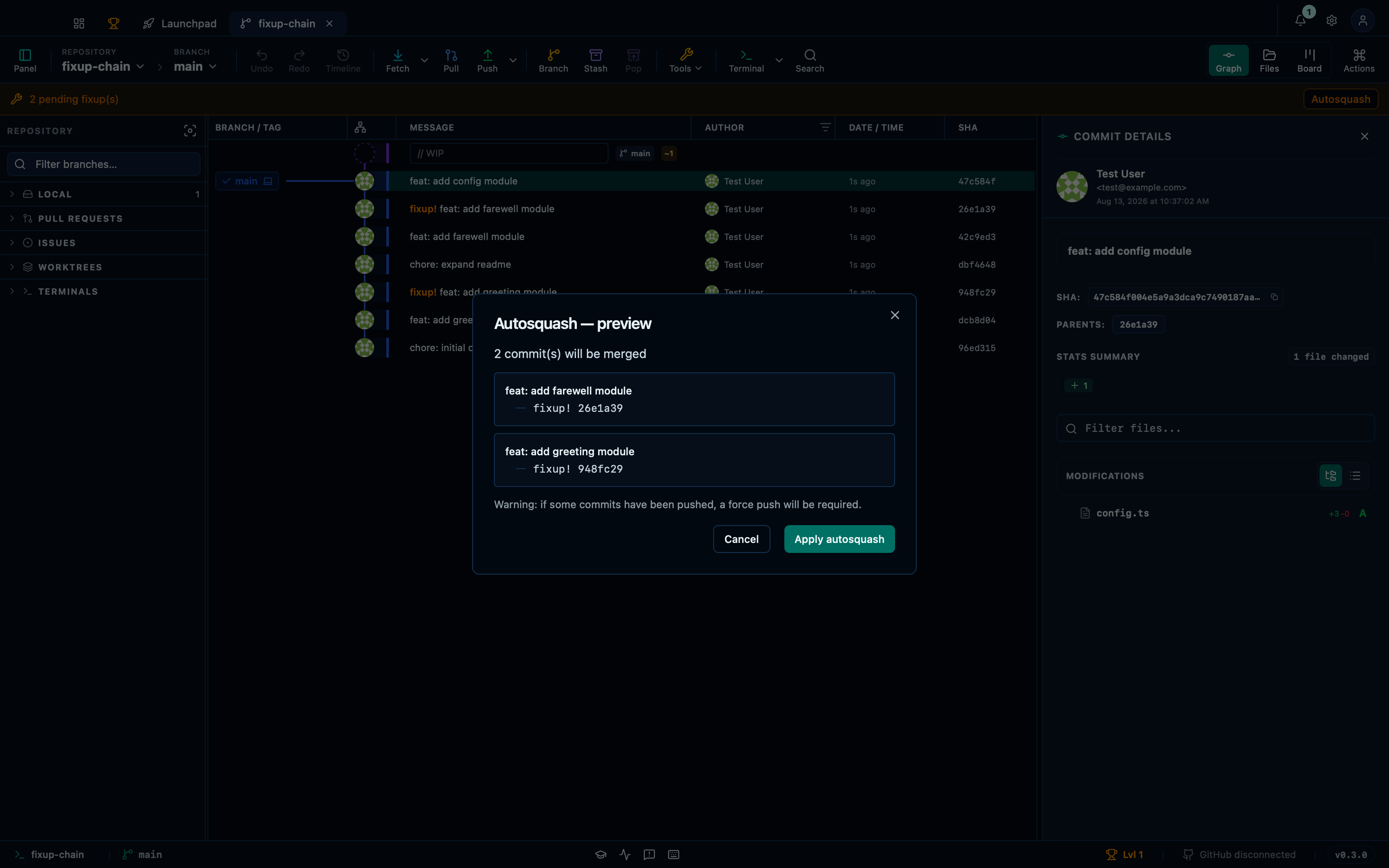The height and width of the screenshot is (868, 1389).
Task: Open the Actions command menu
Action: pyautogui.click(x=1359, y=60)
